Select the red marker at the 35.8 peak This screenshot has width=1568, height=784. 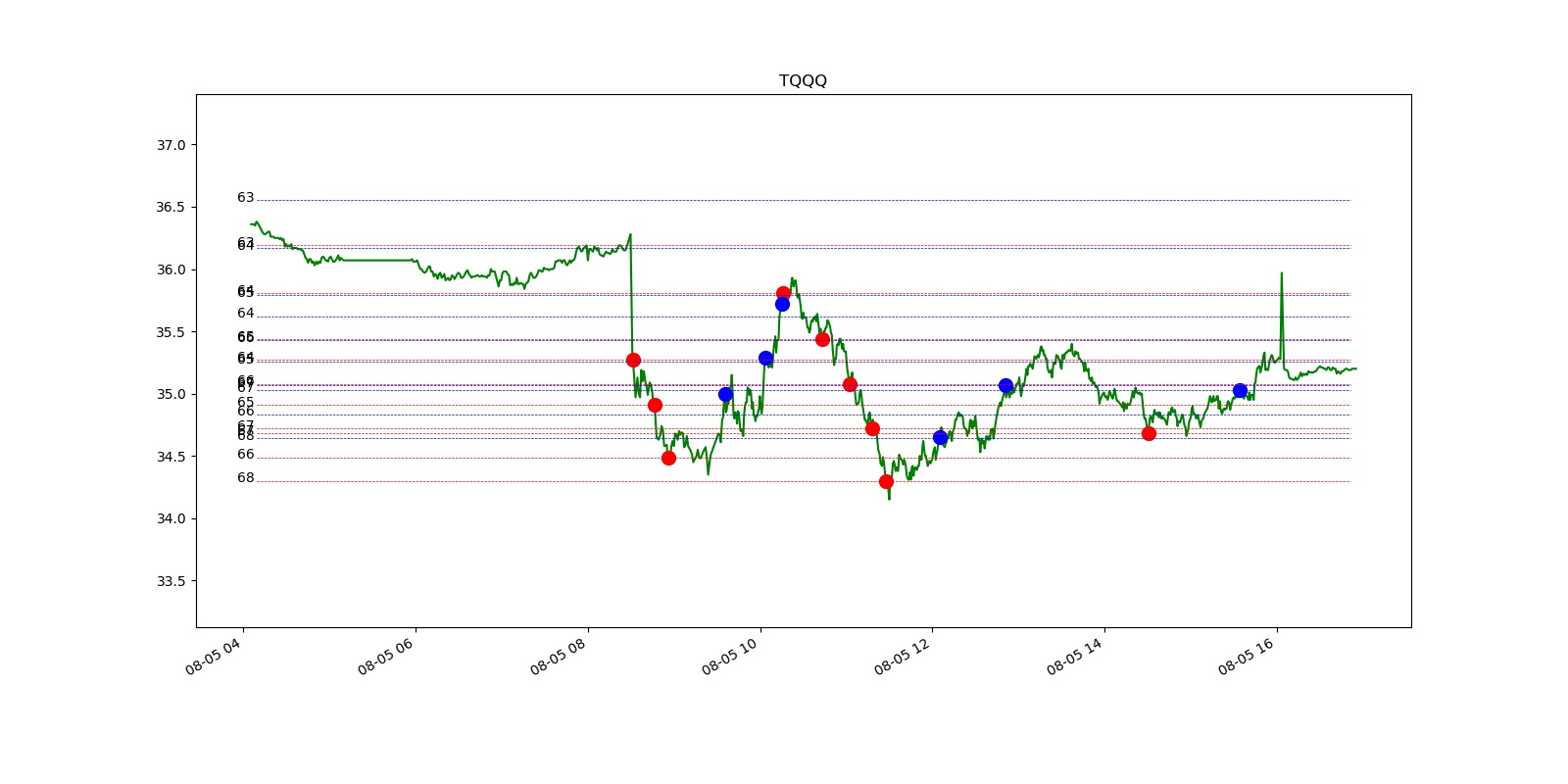pyautogui.click(x=783, y=293)
